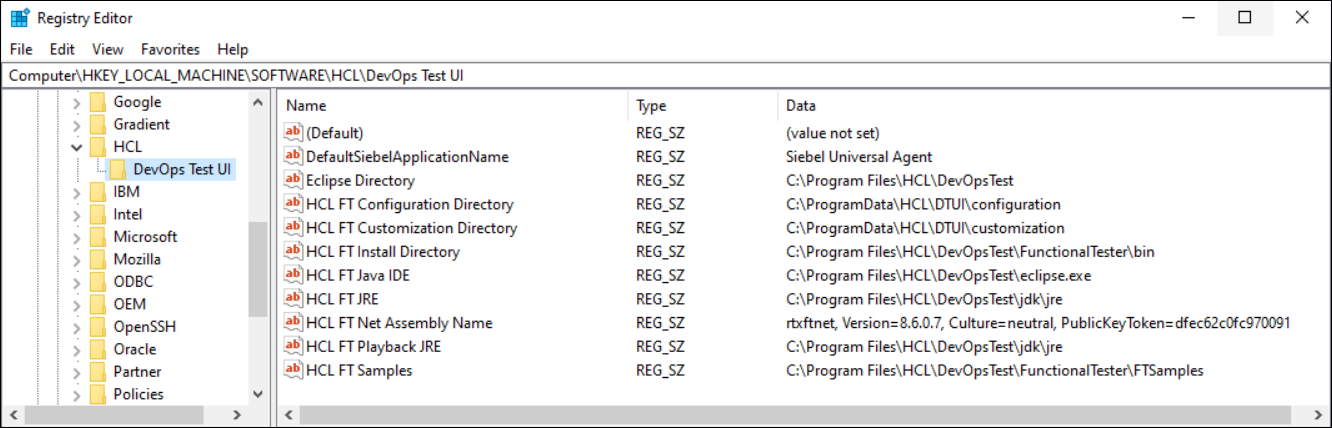Screen dimensions: 1332x428
Task: Expand the ODBC registry key
Action: (76, 282)
